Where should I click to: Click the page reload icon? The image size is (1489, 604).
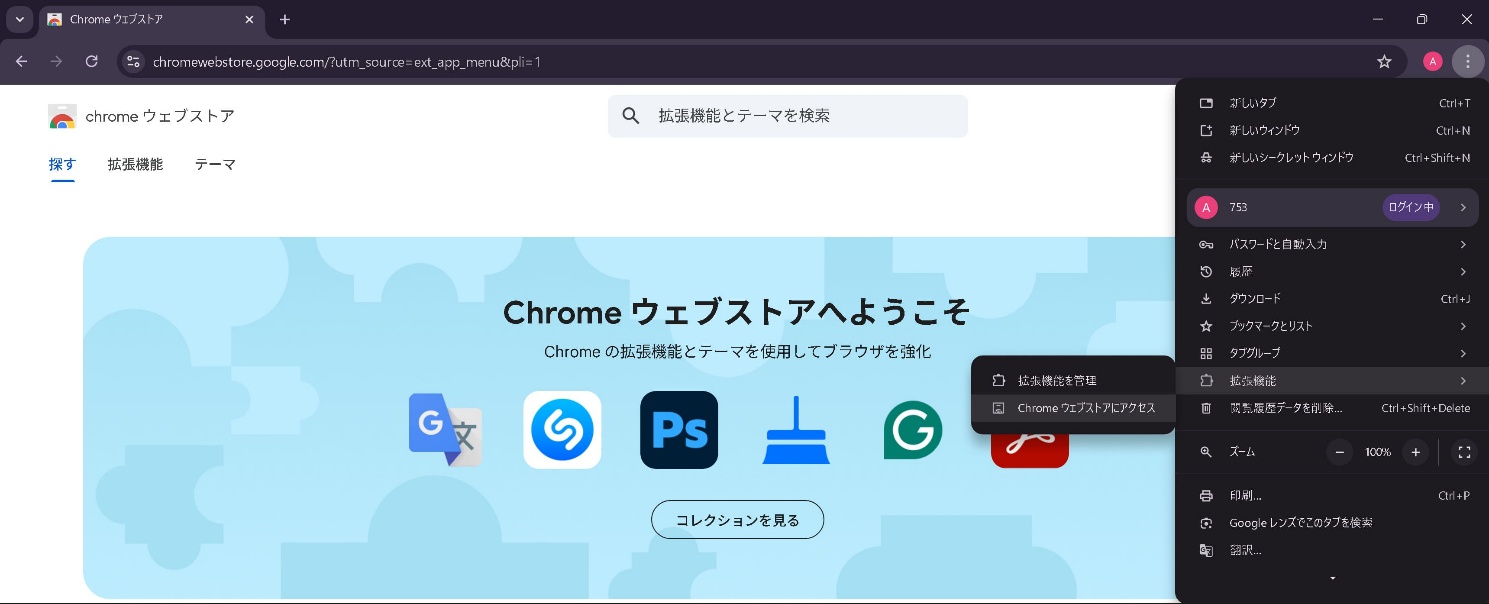(91, 62)
